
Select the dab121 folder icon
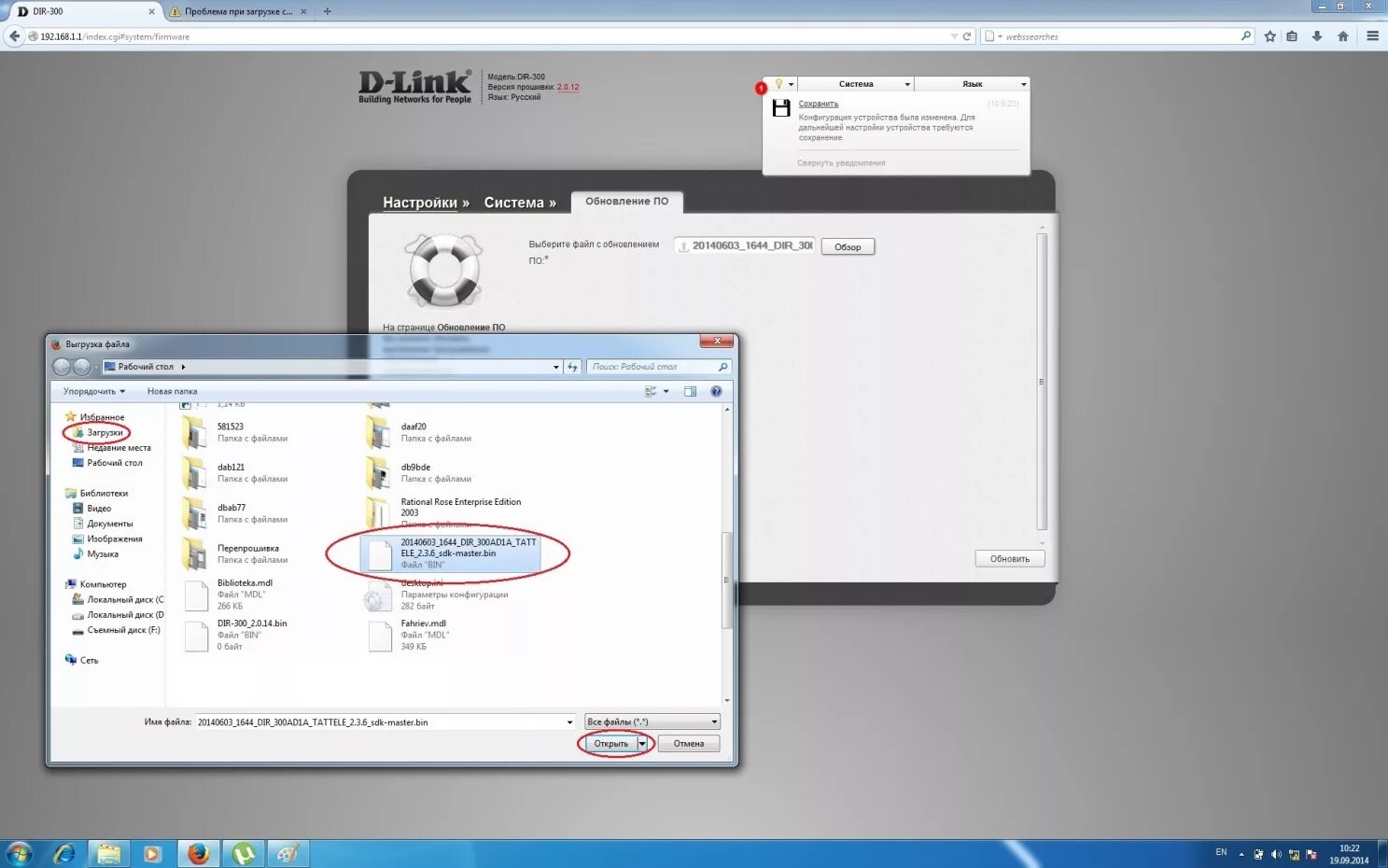pyautogui.click(x=195, y=472)
